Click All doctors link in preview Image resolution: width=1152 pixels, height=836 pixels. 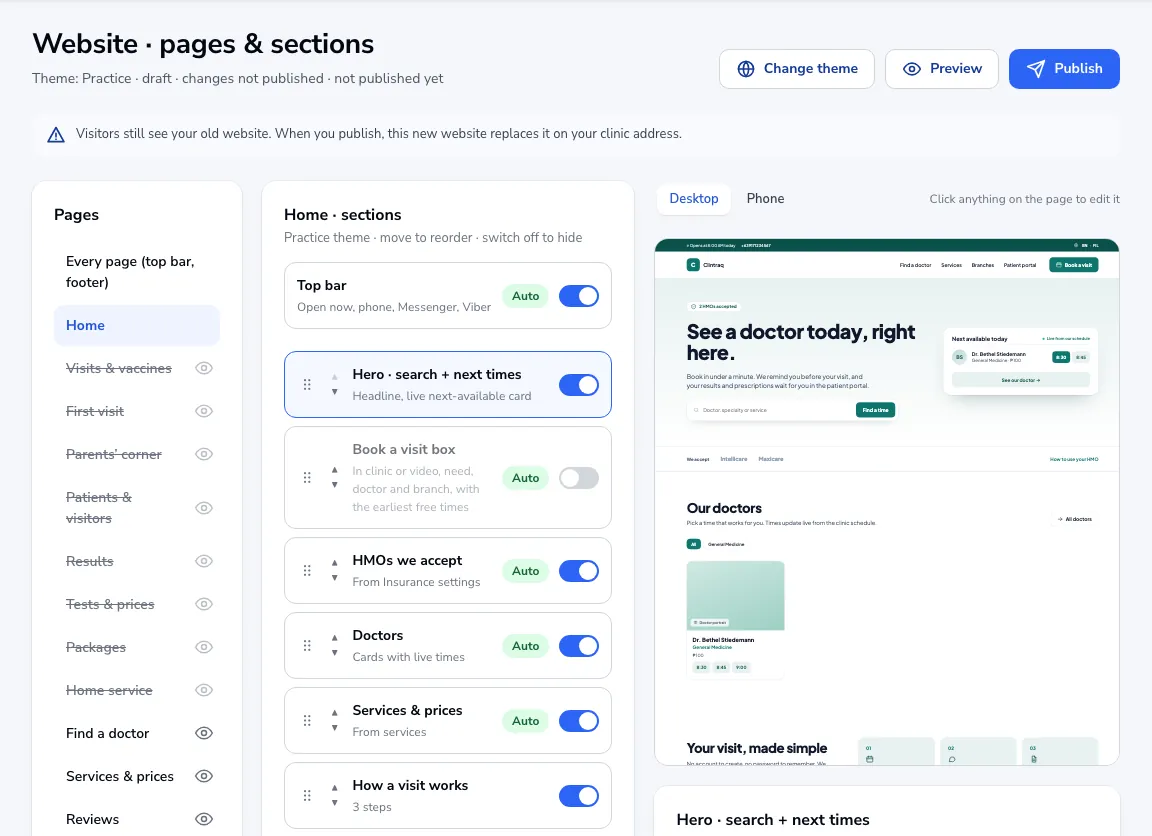click(x=1075, y=519)
